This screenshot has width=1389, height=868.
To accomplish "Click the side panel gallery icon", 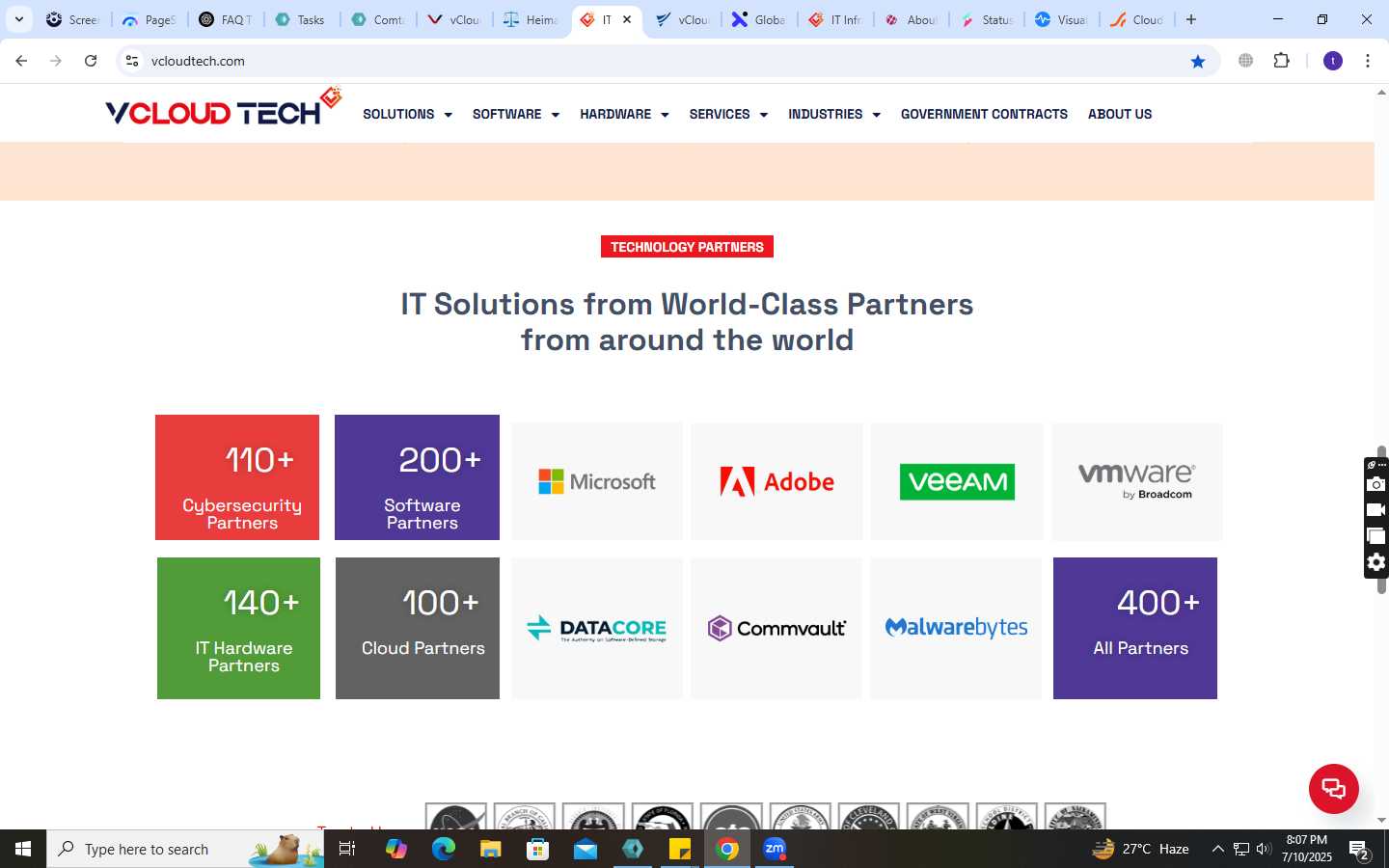I will (x=1376, y=536).
